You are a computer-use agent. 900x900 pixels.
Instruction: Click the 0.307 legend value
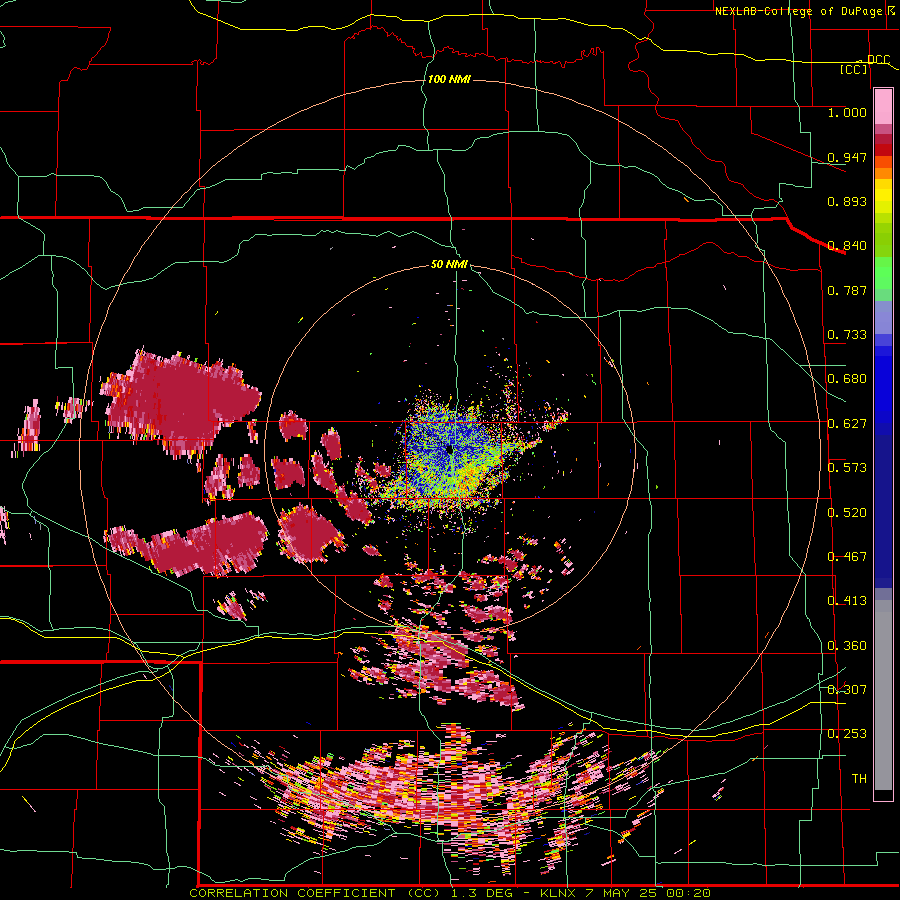pos(847,690)
